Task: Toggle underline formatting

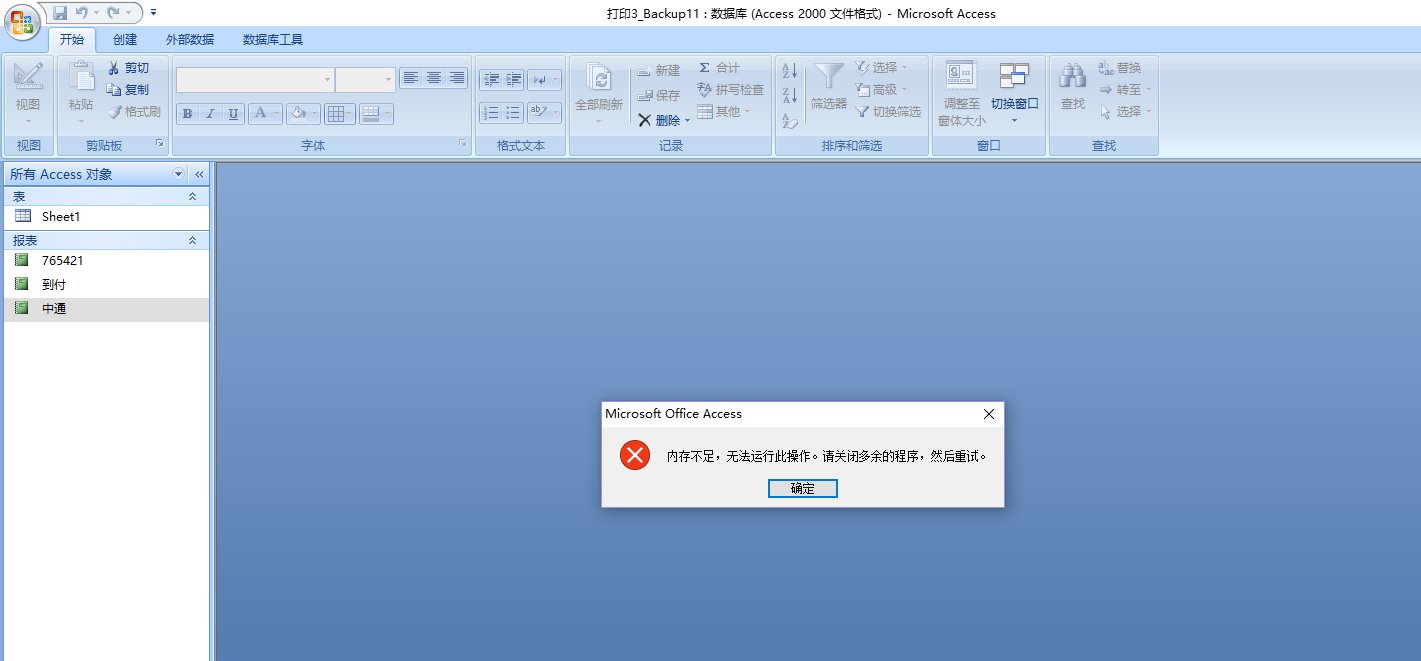Action: 233,113
